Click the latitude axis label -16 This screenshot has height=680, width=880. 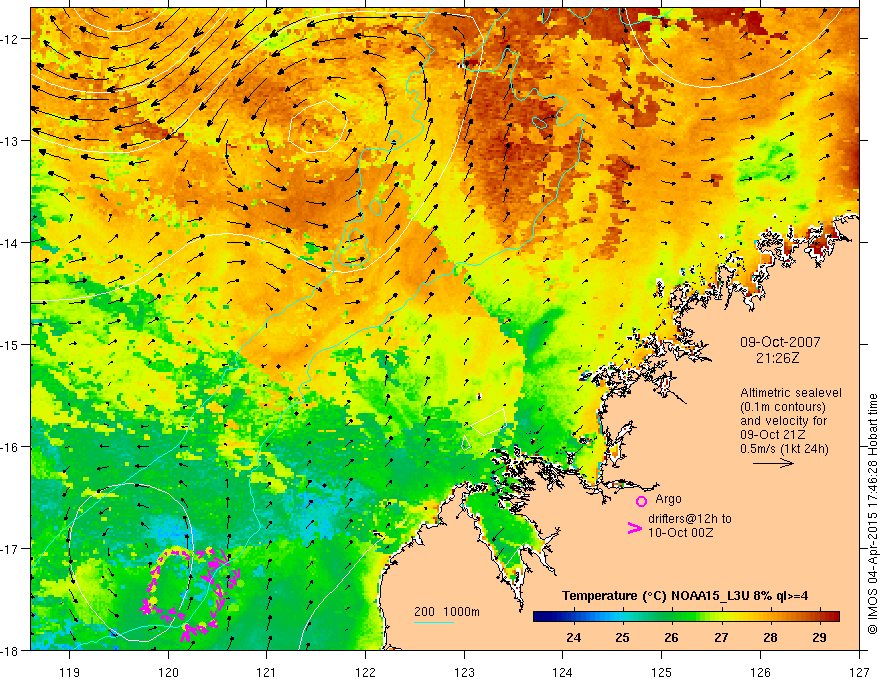coord(9,447)
